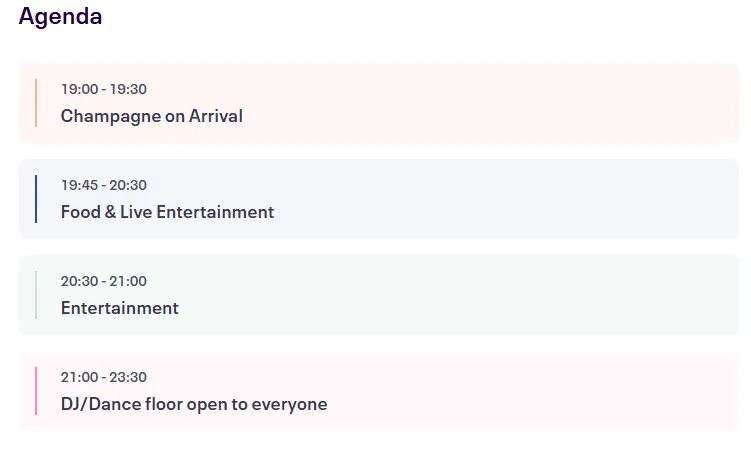Click the 21:00 - 23:30 time label
The image size is (751, 449).
coord(103,377)
